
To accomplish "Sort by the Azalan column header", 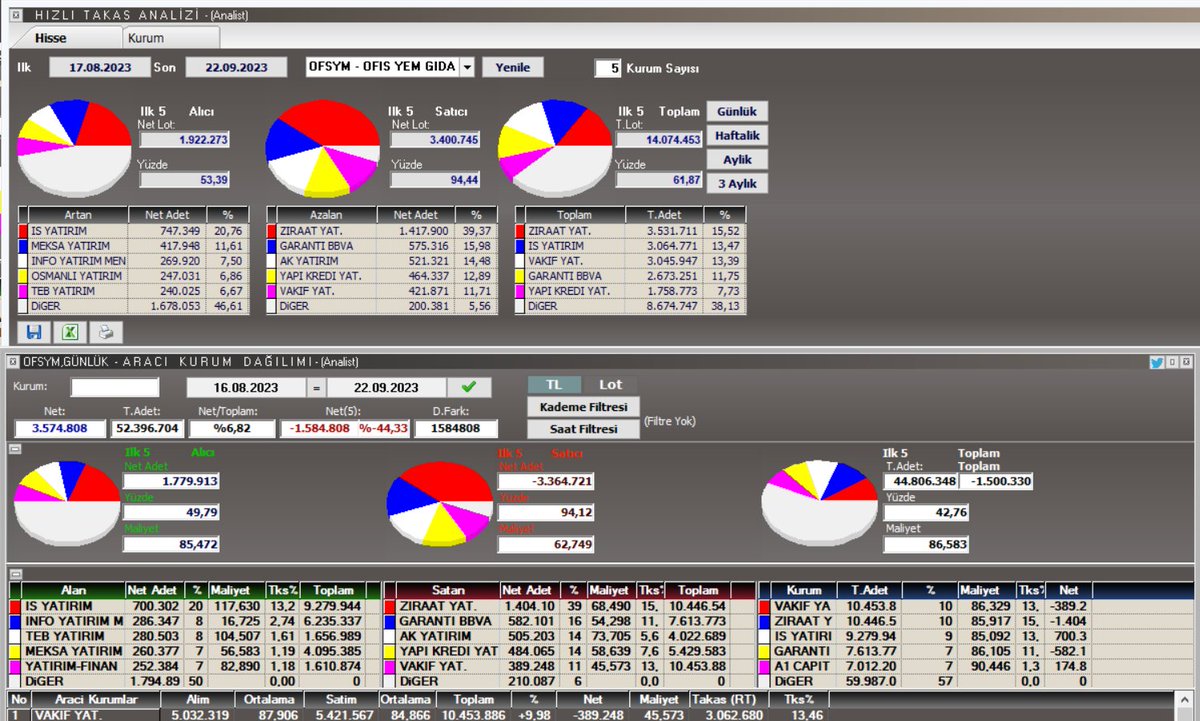I will point(325,215).
